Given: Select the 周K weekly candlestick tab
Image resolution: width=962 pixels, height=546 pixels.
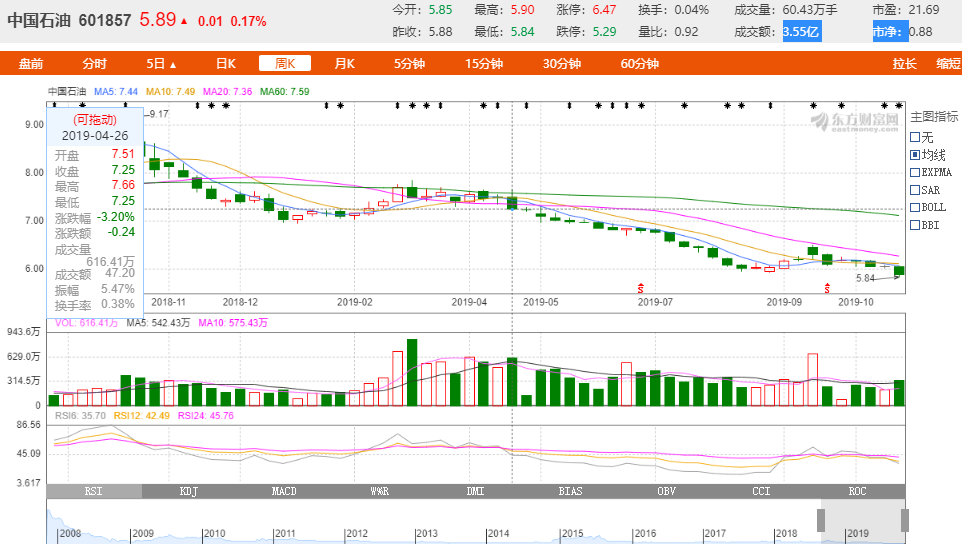Looking at the screenshot, I should pos(285,63).
